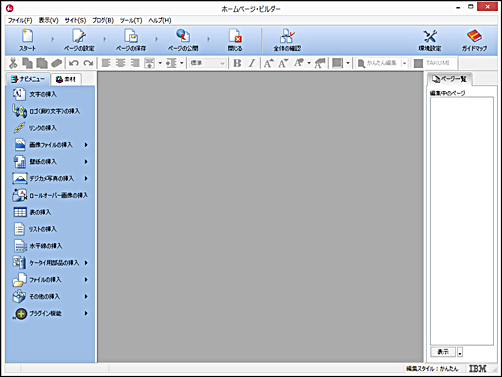Open the ツール(T) menu
502x377 pixels.
point(131,20)
